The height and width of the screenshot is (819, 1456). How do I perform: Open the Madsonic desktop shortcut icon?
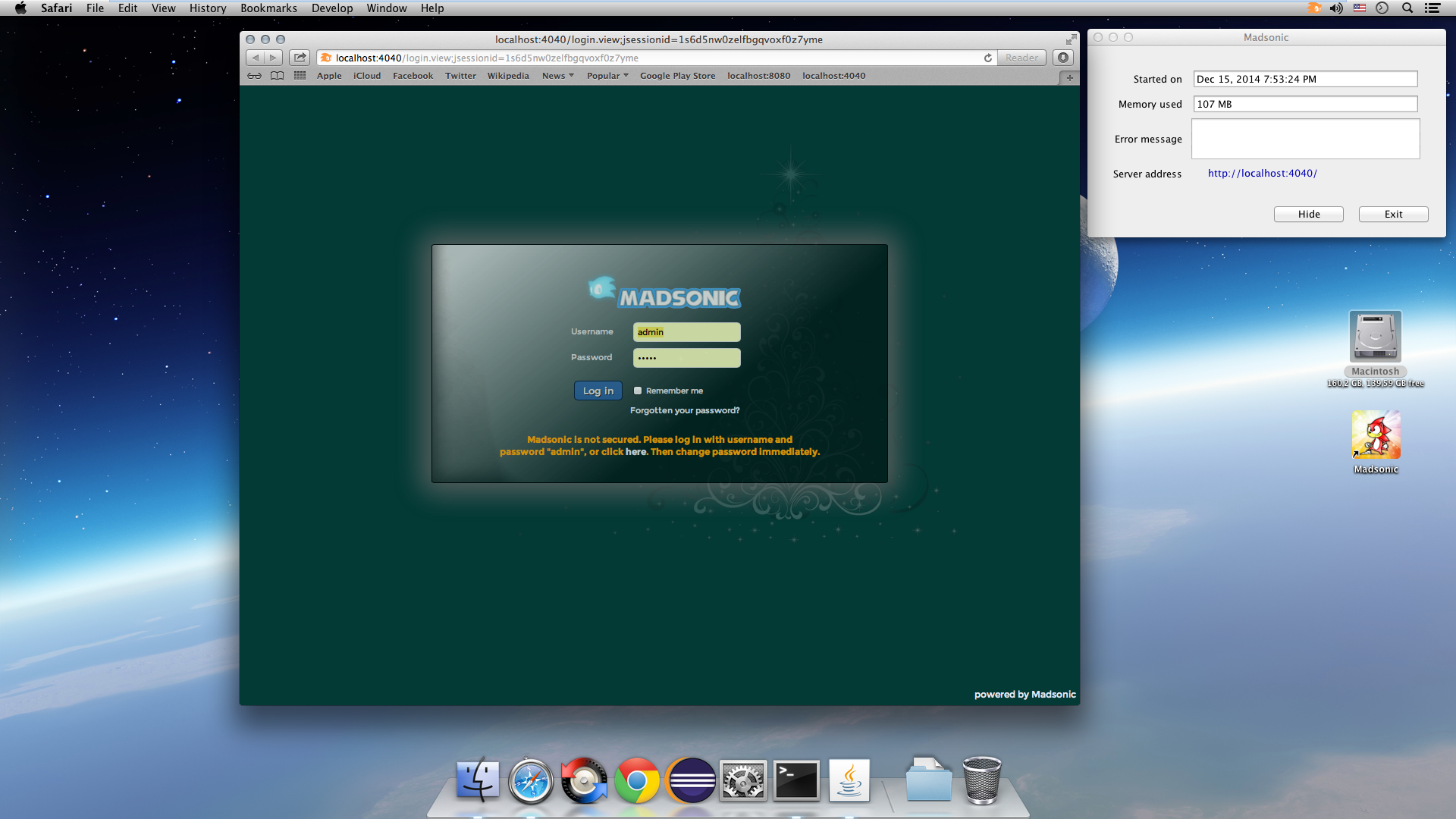1376,435
